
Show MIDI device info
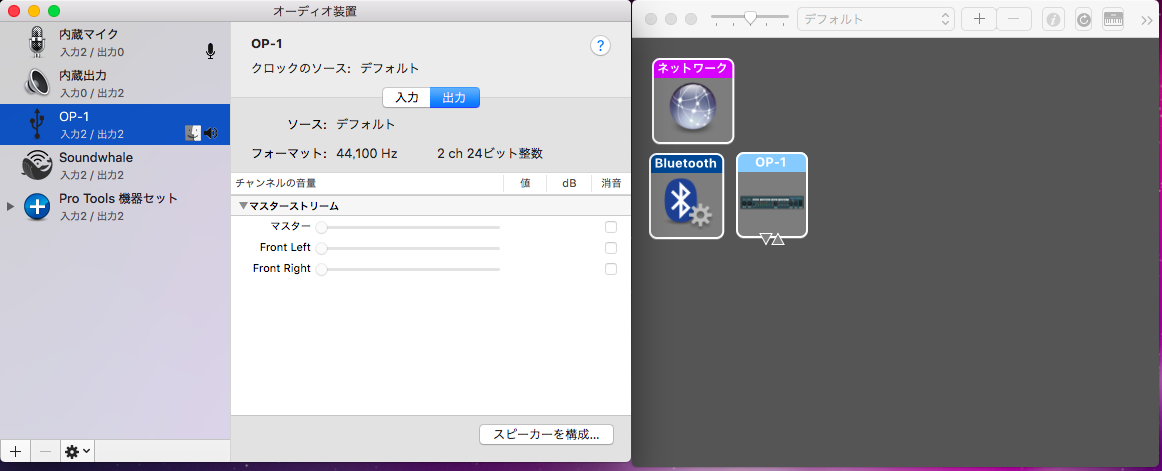pos(1052,19)
